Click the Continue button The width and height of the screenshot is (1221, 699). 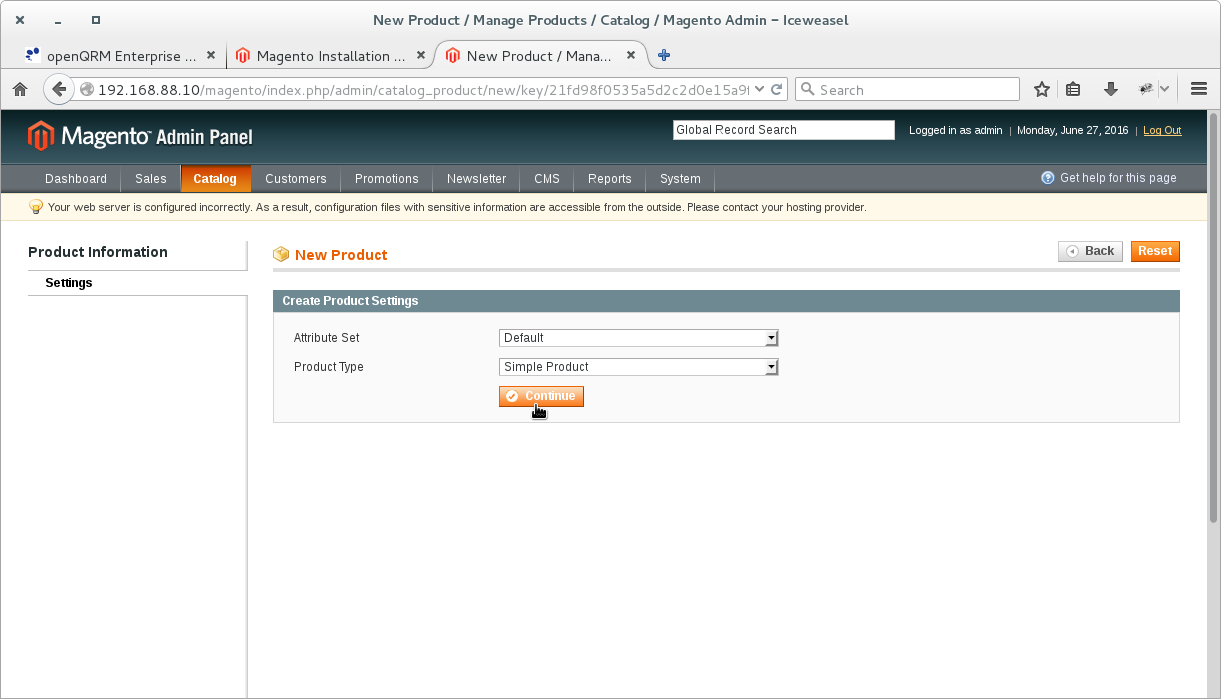point(541,396)
